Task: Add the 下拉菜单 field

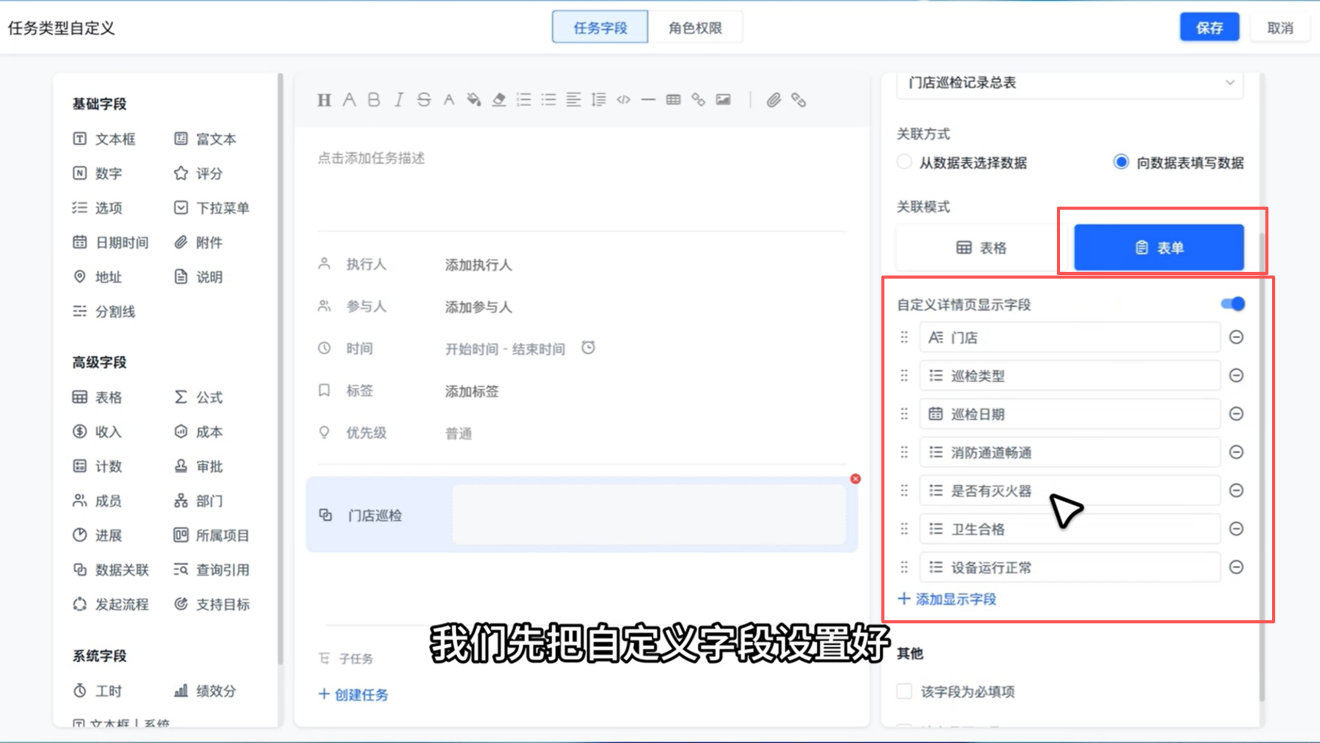Action: tap(212, 208)
